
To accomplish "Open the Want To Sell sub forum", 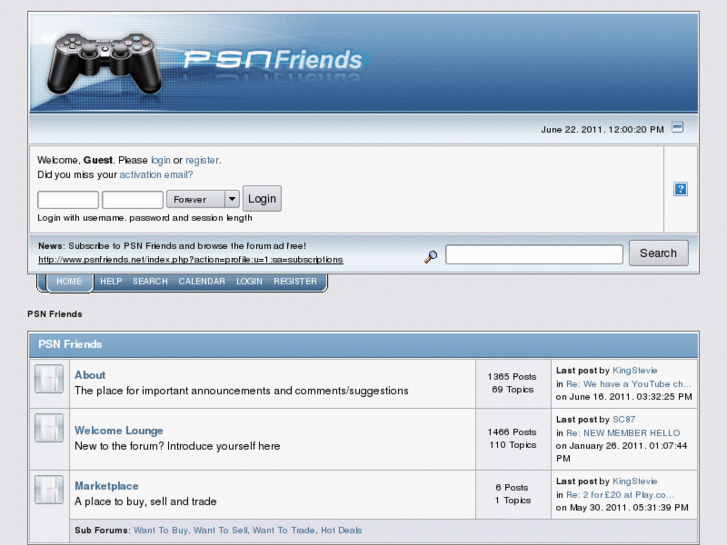I will pyautogui.click(x=221, y=530).
